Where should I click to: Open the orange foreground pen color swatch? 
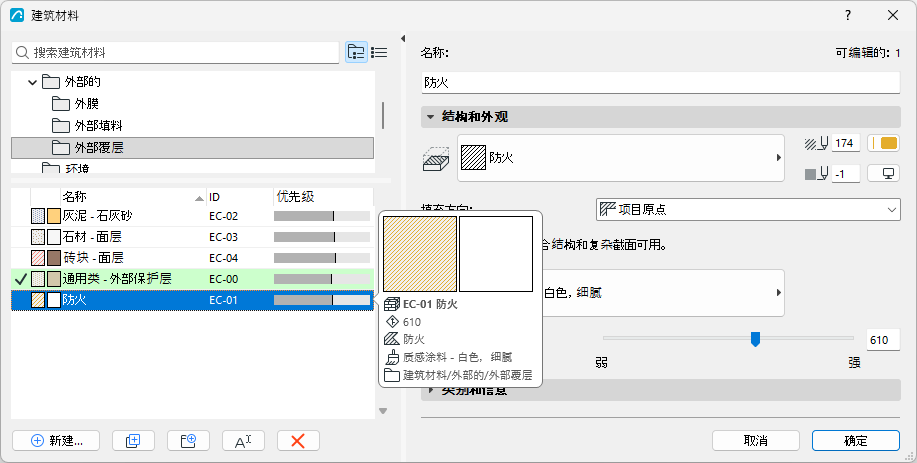tap(884, 143)
